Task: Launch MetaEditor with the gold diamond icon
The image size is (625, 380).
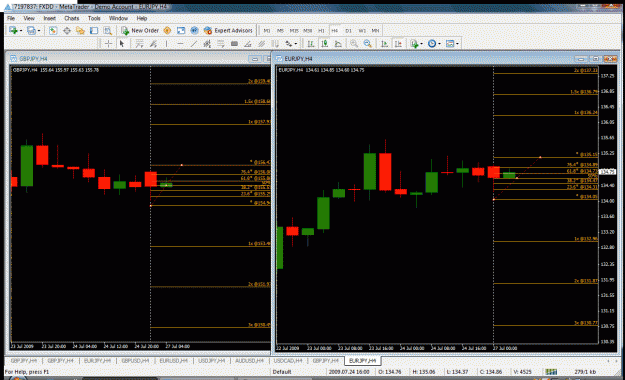Action: click(x=167, y=30)
